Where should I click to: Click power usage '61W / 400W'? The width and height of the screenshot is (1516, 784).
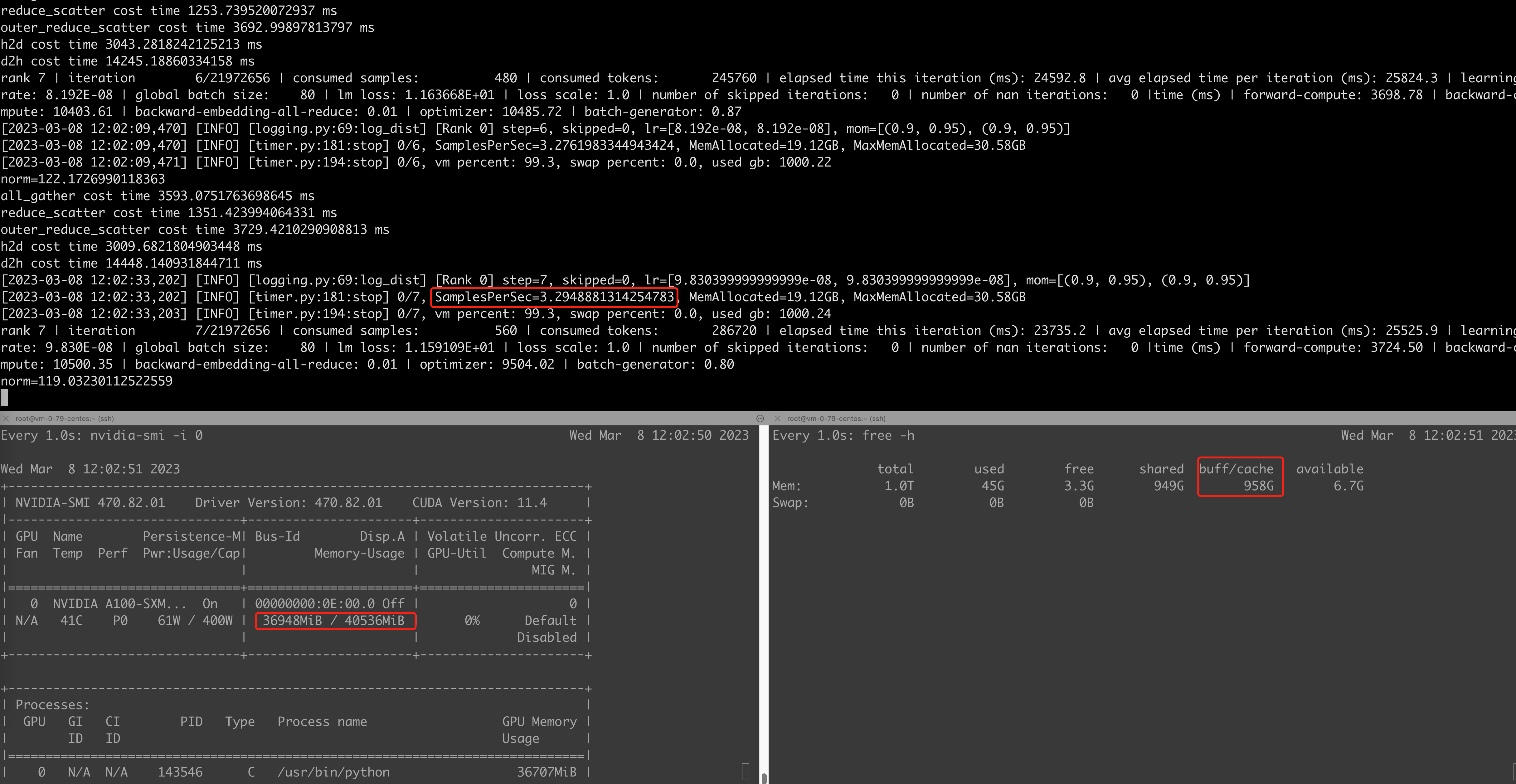click(x=195, y=621)
